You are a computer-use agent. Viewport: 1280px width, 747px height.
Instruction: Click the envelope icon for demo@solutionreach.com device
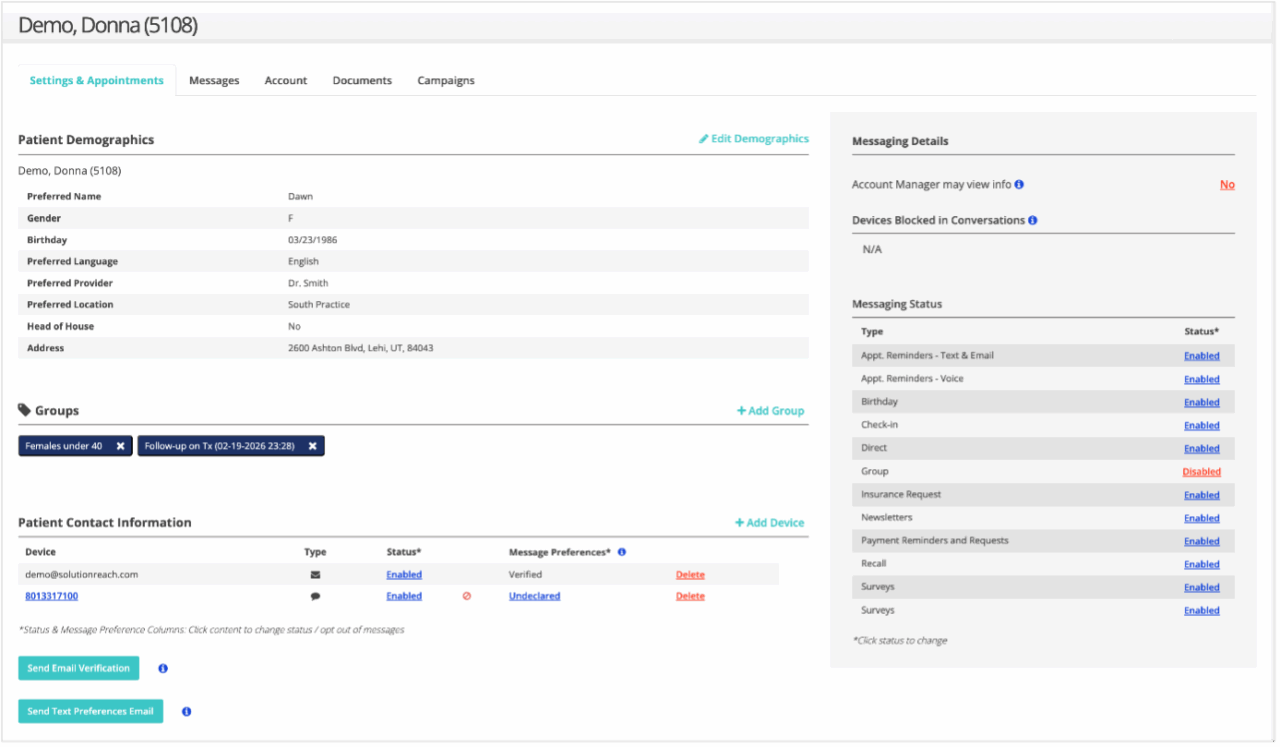coord(316,574)
